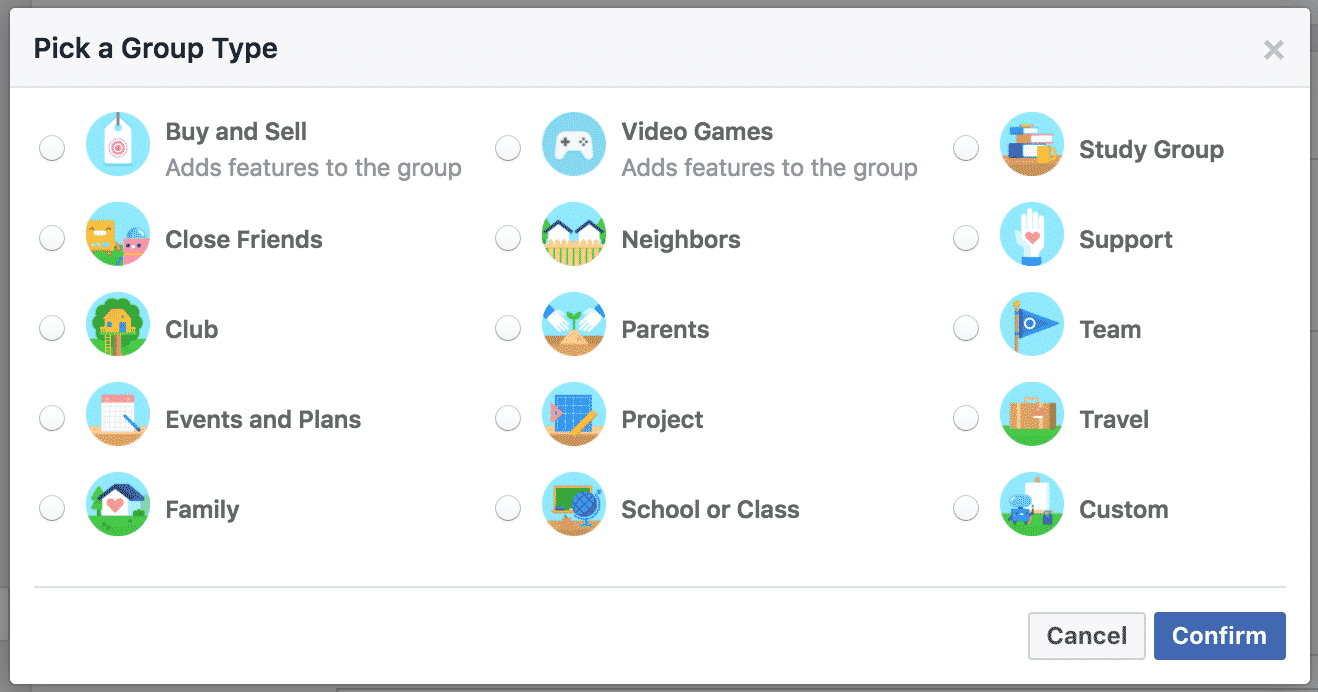Choose the Family radio option

pyautogui.click(x=52, y=509)
